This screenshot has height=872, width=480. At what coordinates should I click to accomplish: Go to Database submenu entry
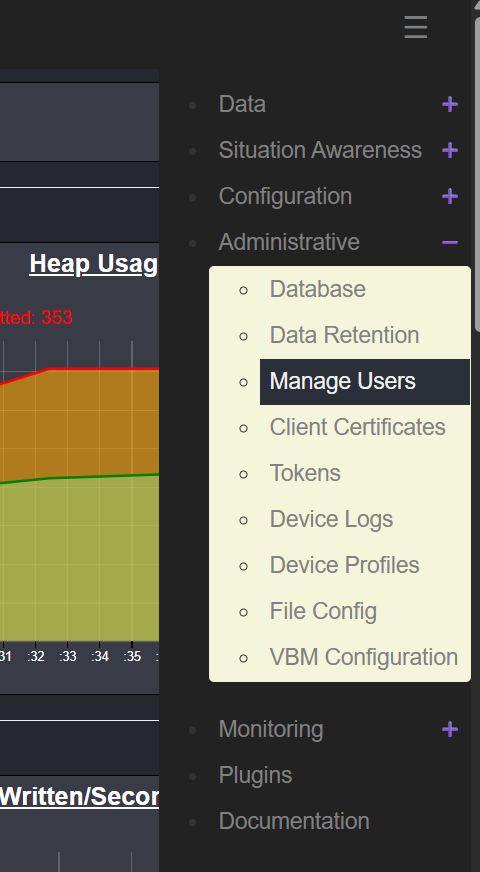click(x=318, y=289)
